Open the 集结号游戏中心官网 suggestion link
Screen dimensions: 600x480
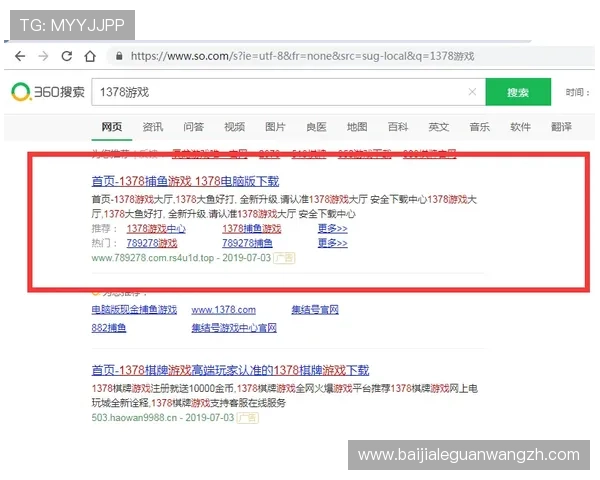point(234,328)
